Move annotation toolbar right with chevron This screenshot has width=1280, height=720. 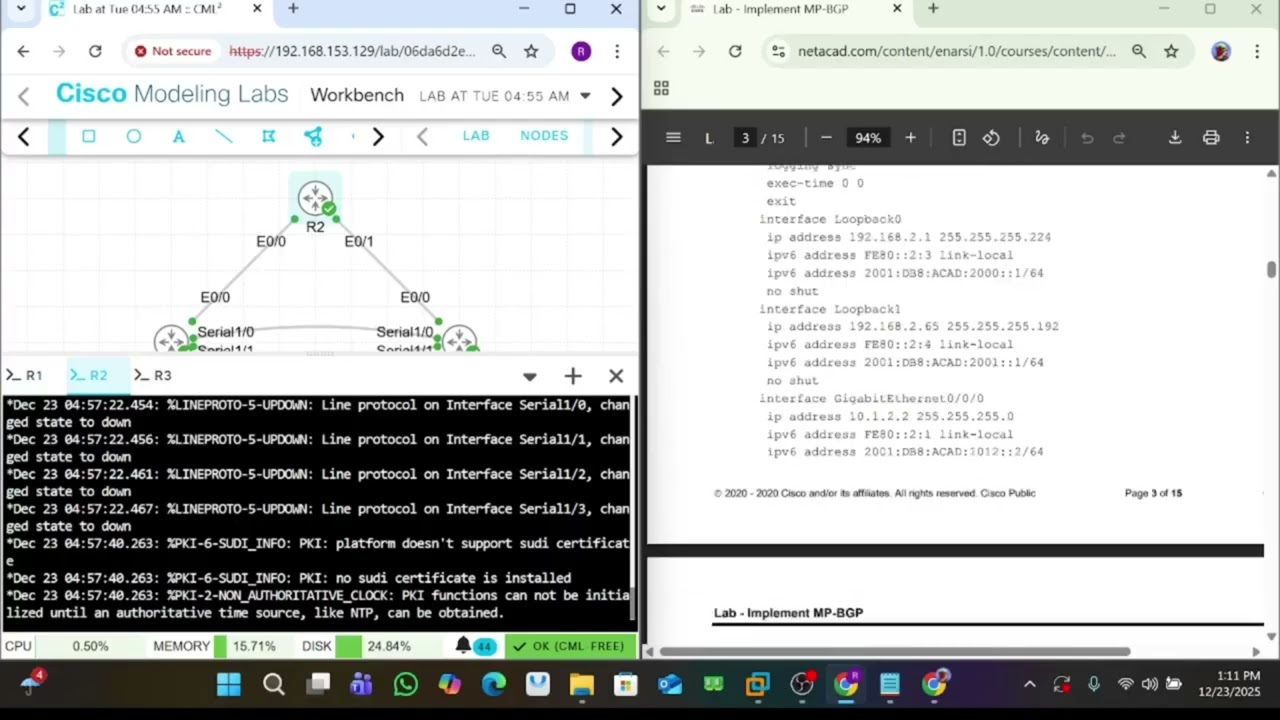378,136
